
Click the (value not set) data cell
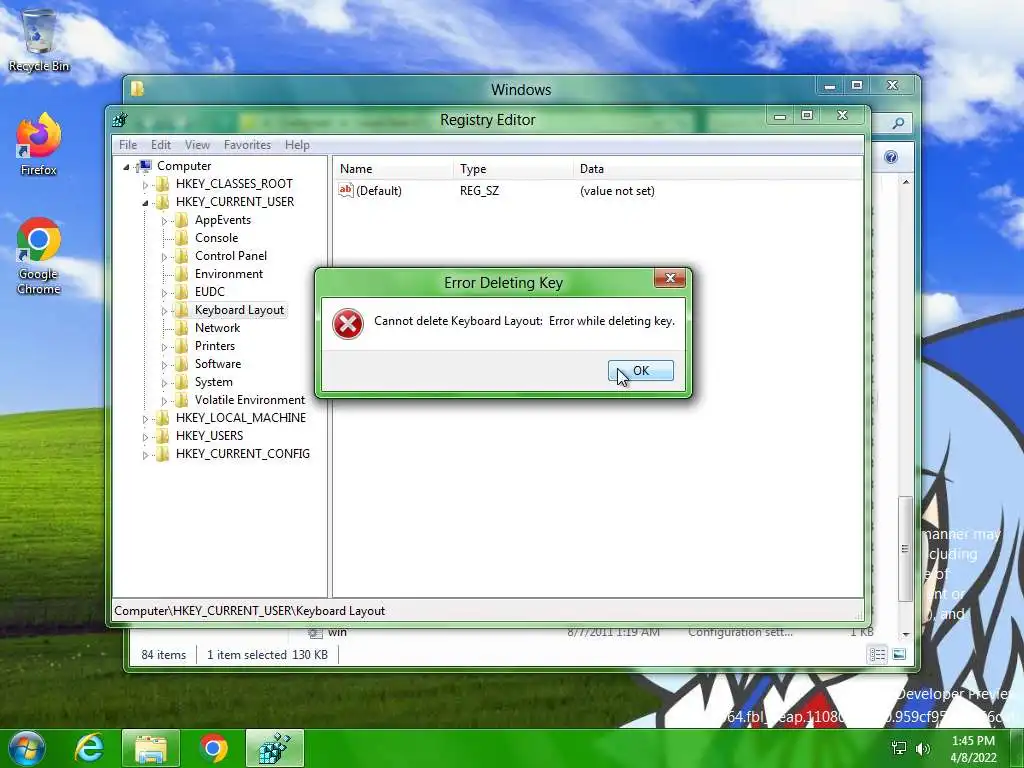tap(617, 191)
